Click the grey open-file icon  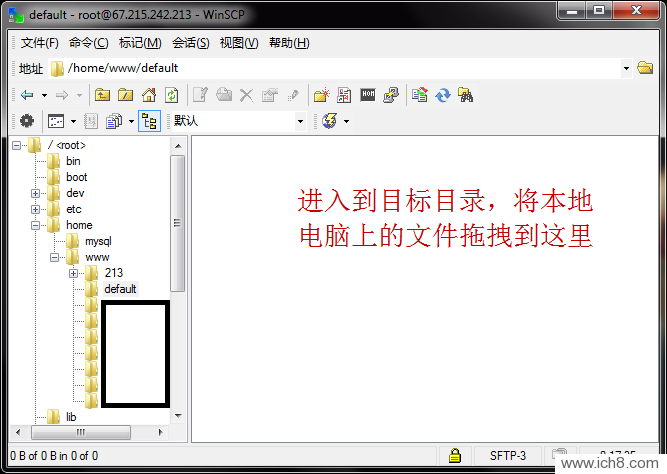224,95
